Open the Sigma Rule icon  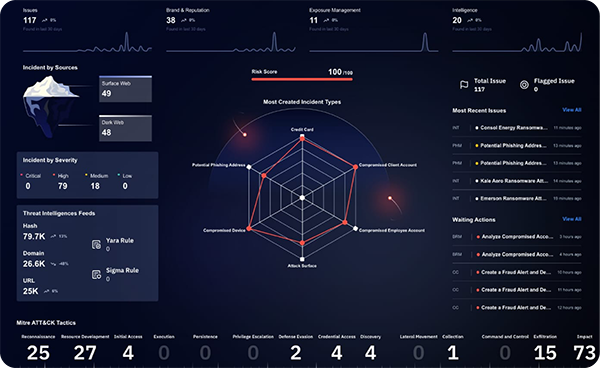pyautogui.click(x=96, y=274)
